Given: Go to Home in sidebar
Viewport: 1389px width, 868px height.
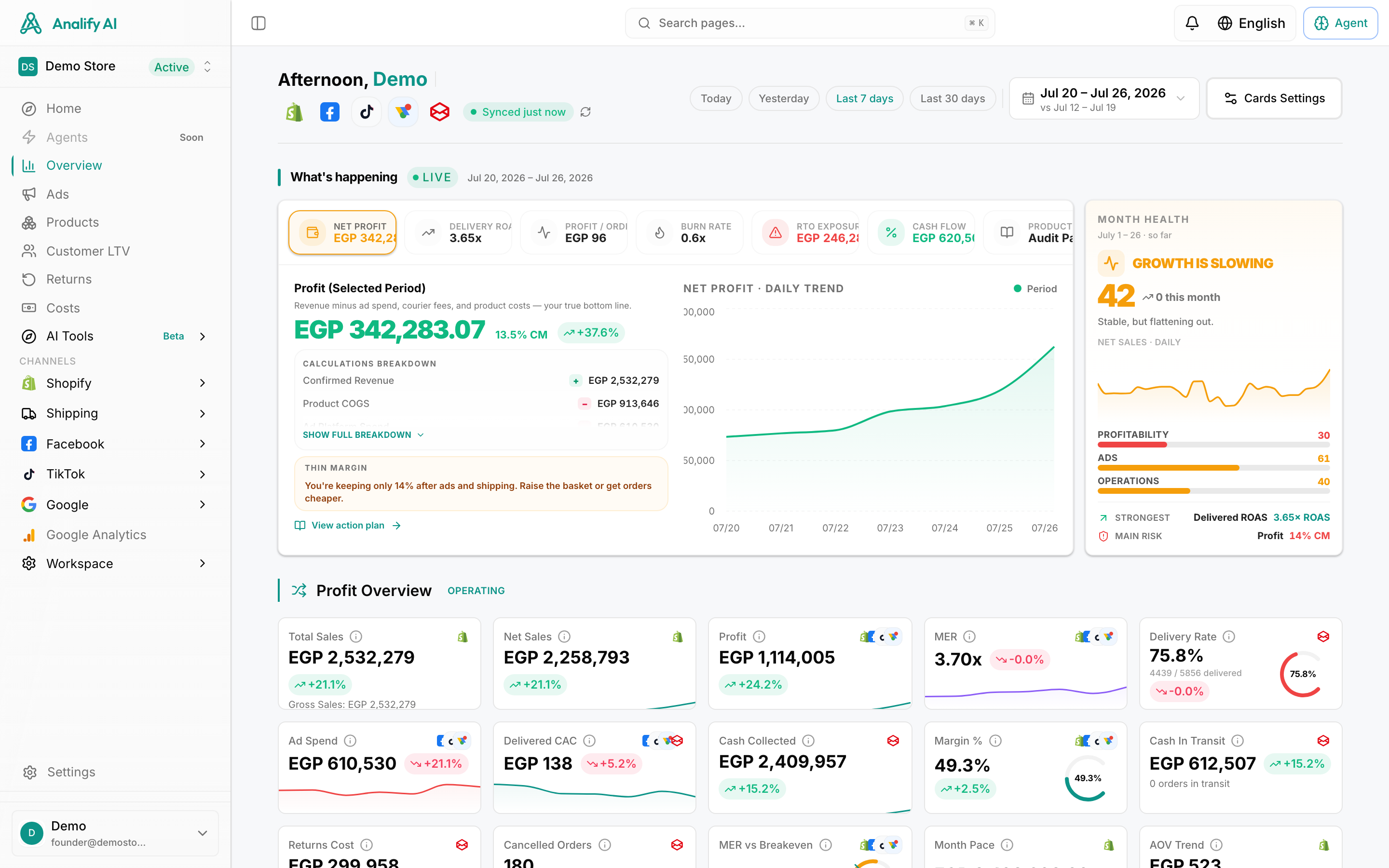Looking at the screenshot, I should pos(115,108).
